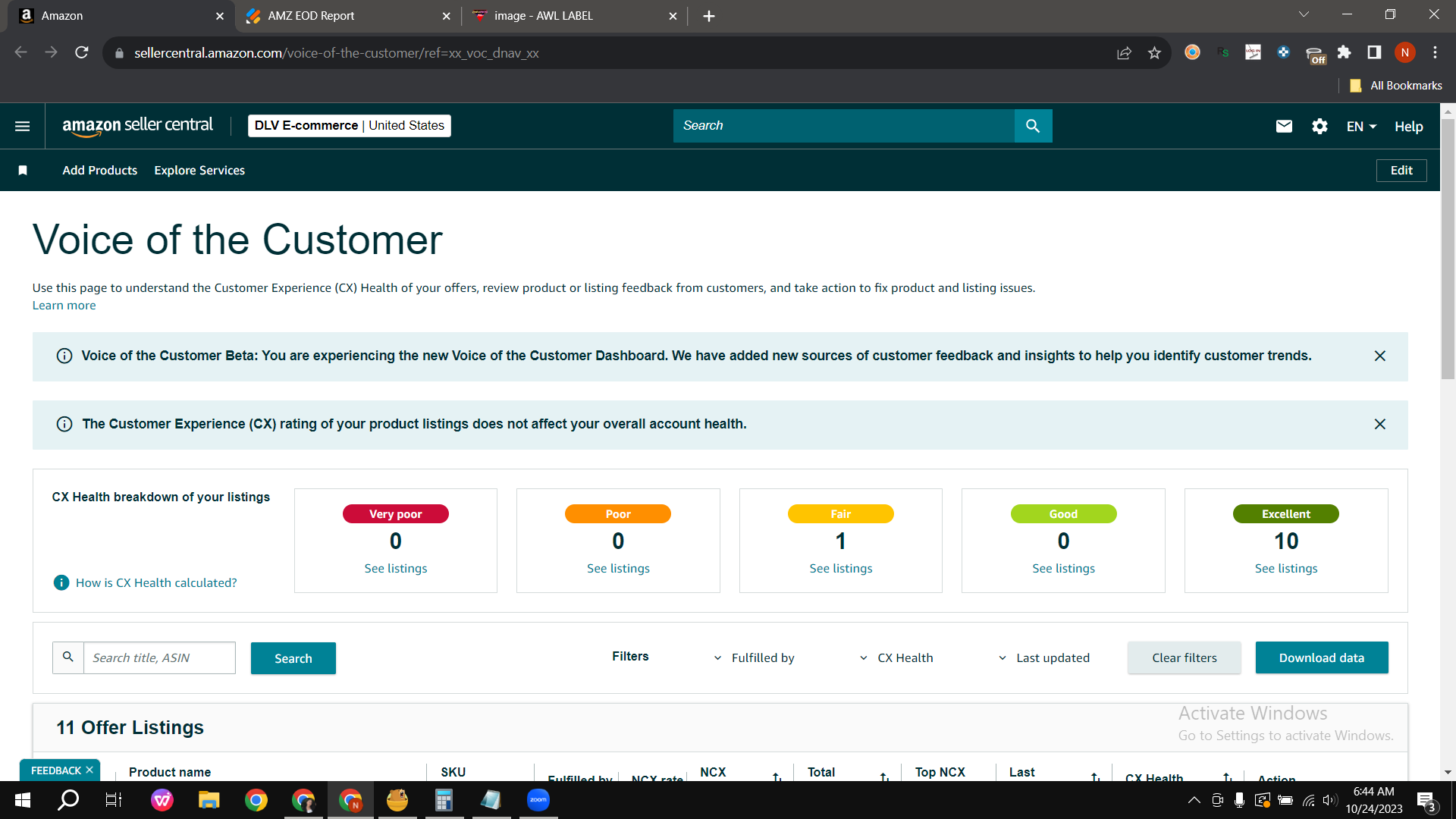
Task: Click Clear filters
Action: 1184,657
